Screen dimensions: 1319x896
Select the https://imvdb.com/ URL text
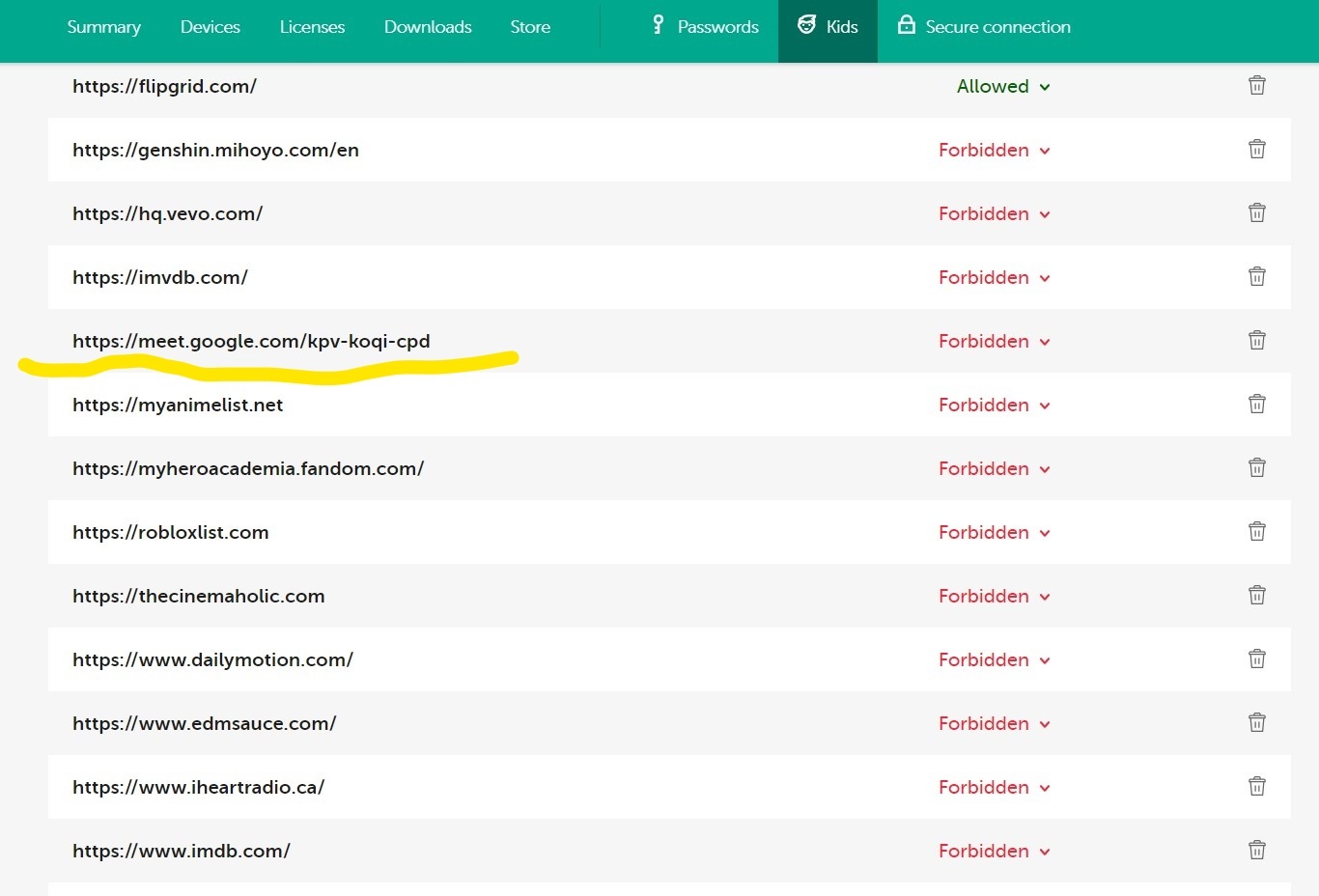pyautogui.click(x=160, y=277)
